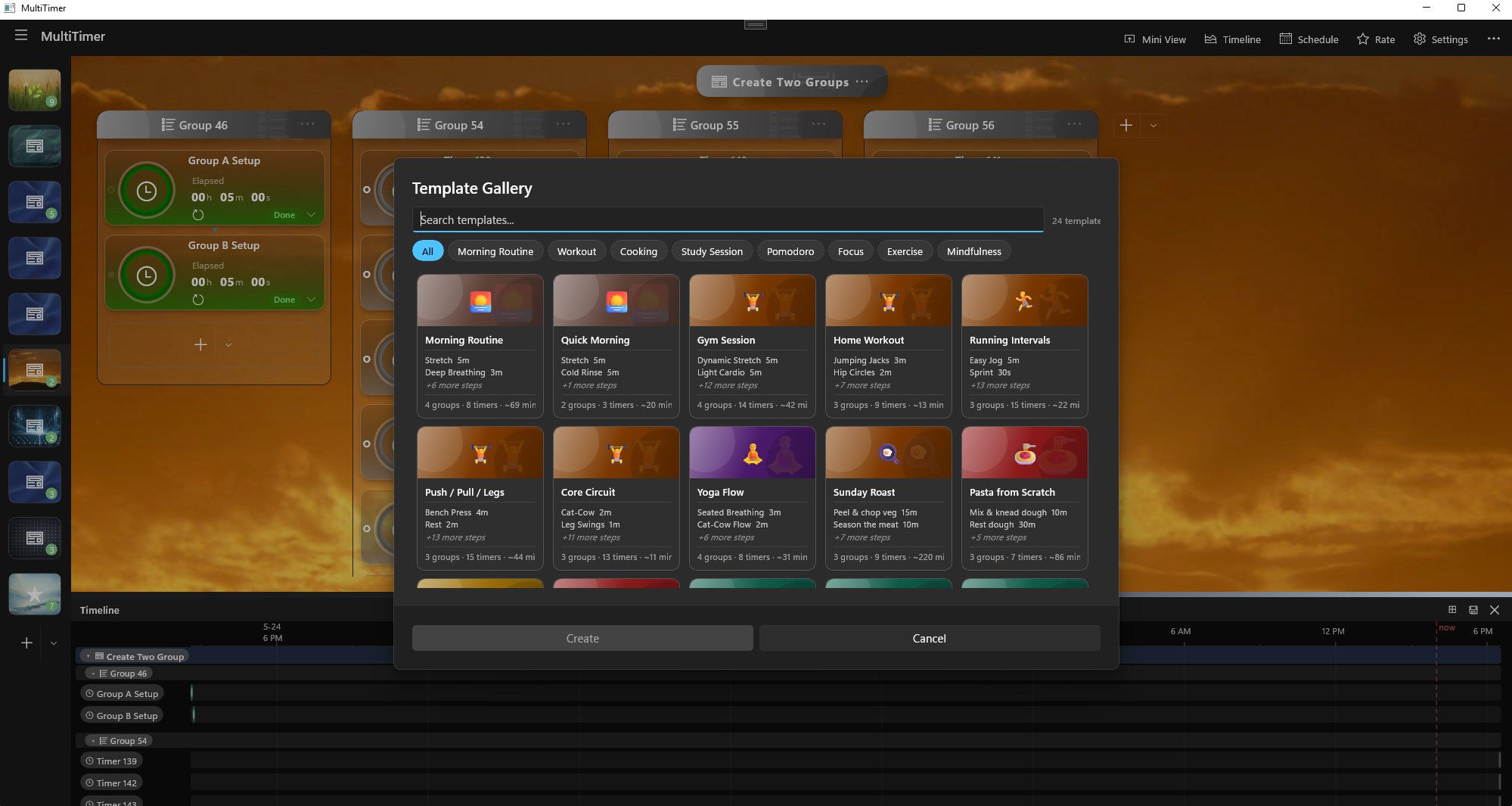Screen dimensions: 1512x806
Task: Filter templates by Morning Routine
Action: click(495, 251)
